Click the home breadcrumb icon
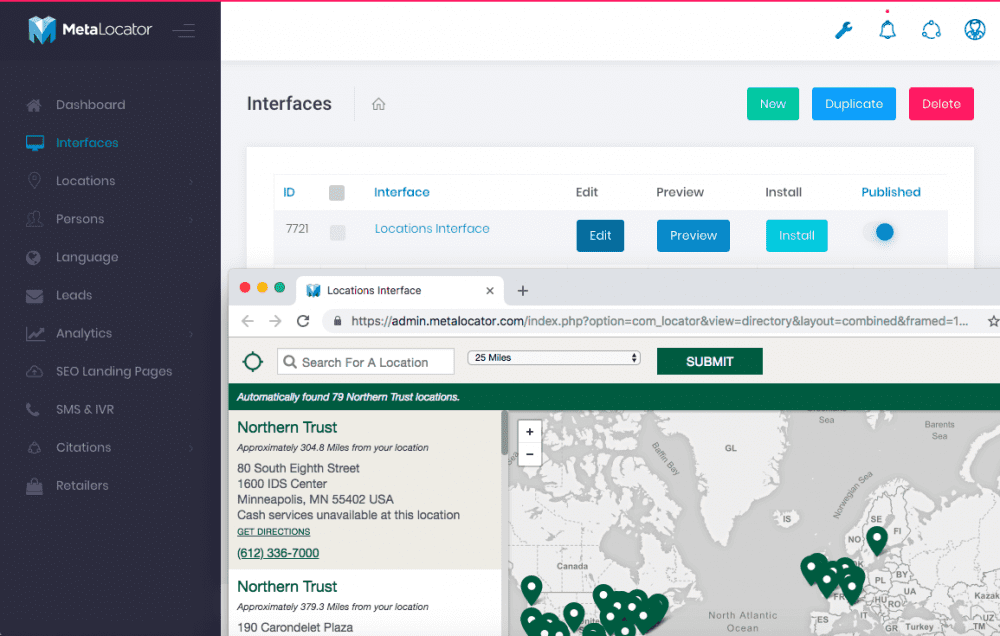Image resolution: width=1000 pixels, height=636 pixels. click(x=379, y=104)
